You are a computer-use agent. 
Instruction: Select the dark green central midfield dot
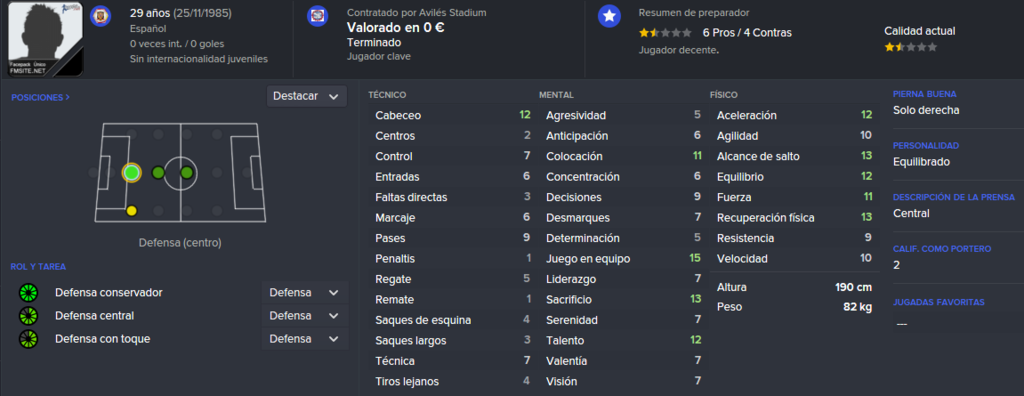187,173
